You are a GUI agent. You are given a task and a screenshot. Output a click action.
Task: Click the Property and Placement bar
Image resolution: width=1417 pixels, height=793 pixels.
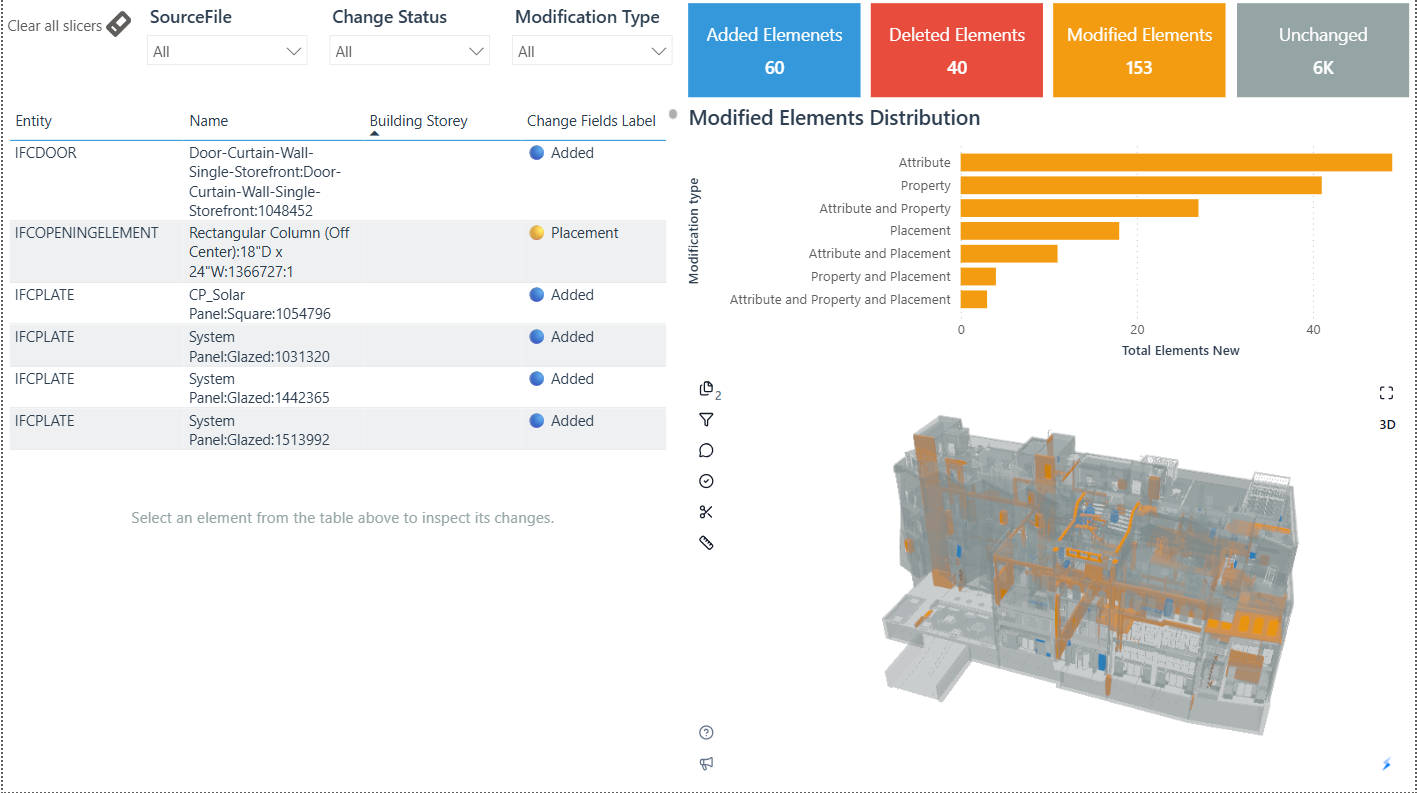coord(978,276)
